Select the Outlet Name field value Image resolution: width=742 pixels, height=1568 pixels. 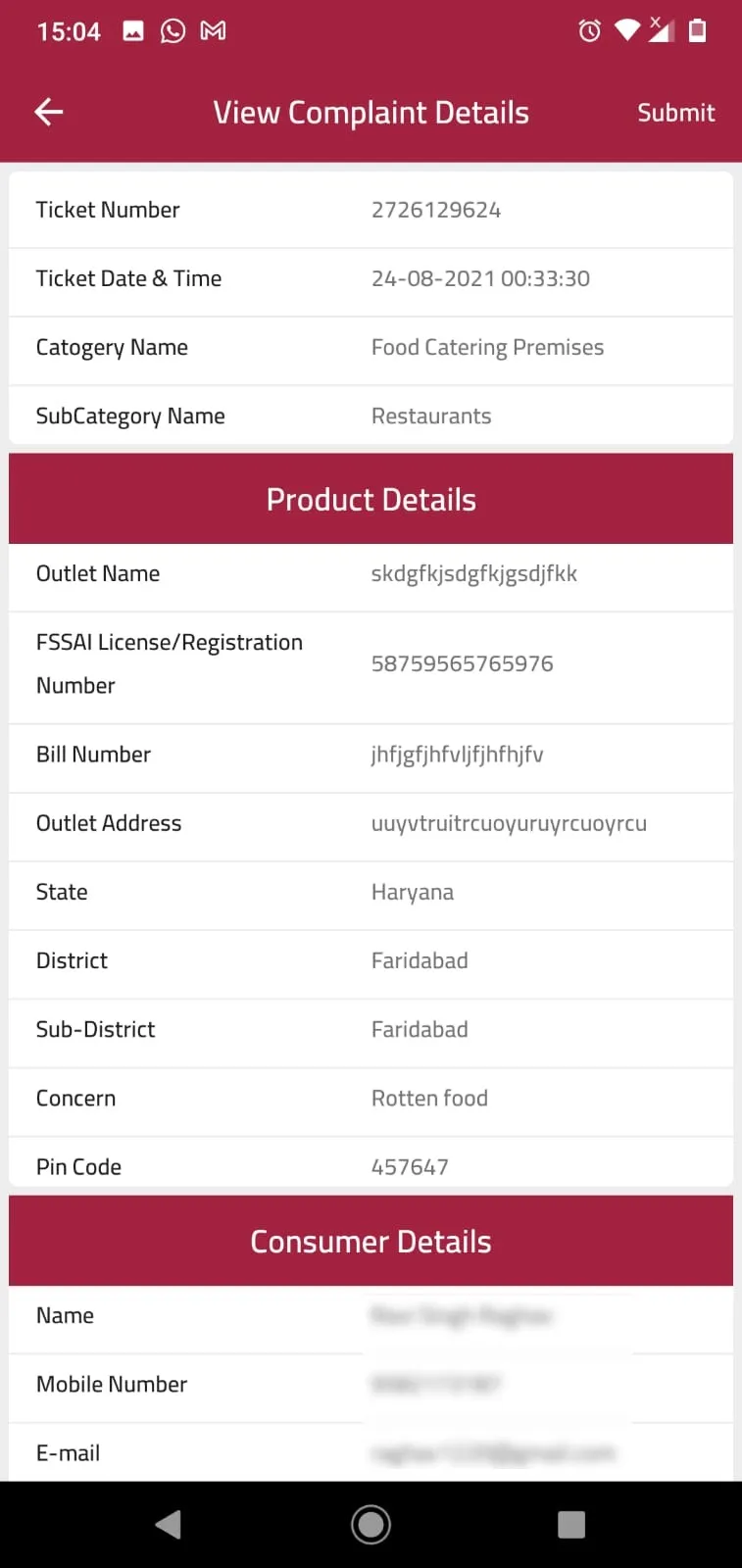[473, 574]
